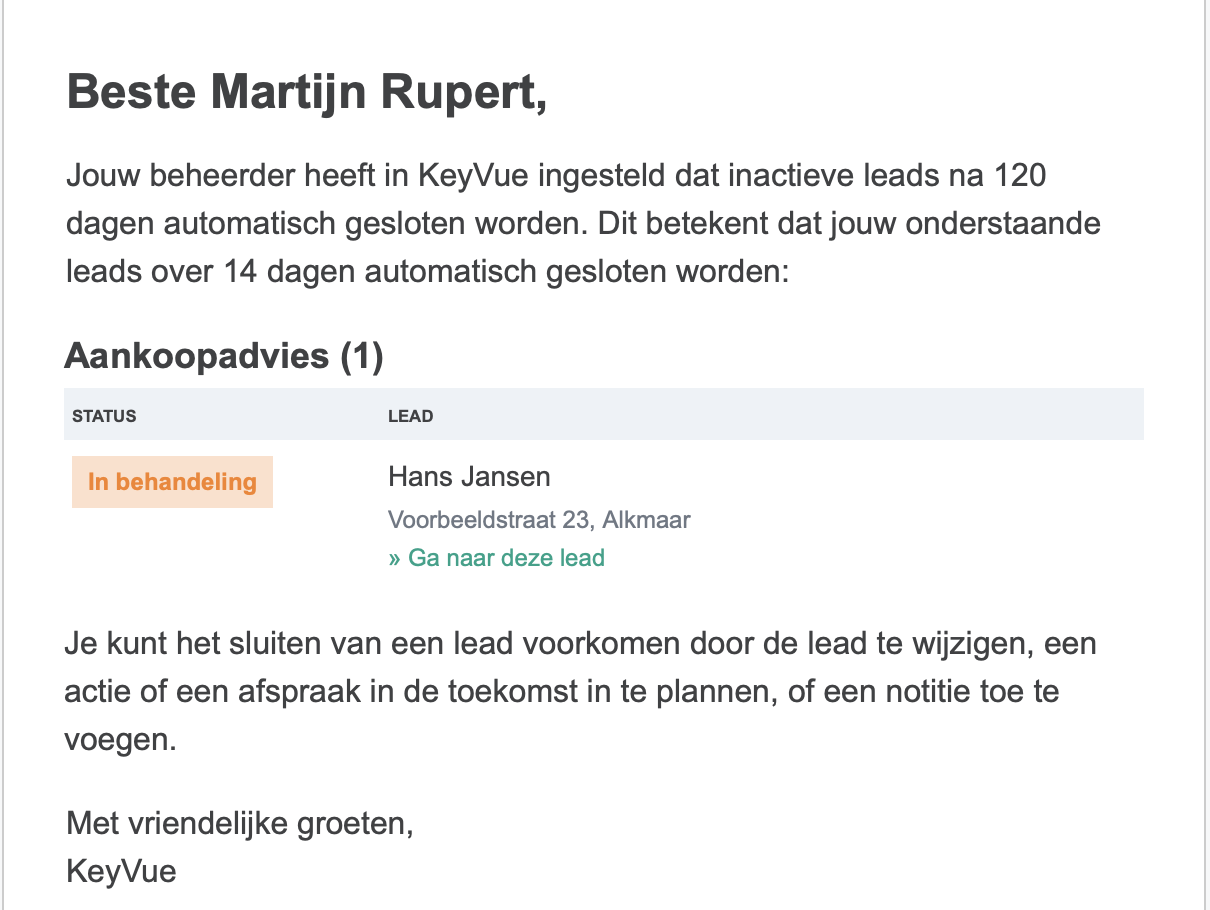
Task: Open the 'Ga naar deze lead' link
Action: pos(496,557)
